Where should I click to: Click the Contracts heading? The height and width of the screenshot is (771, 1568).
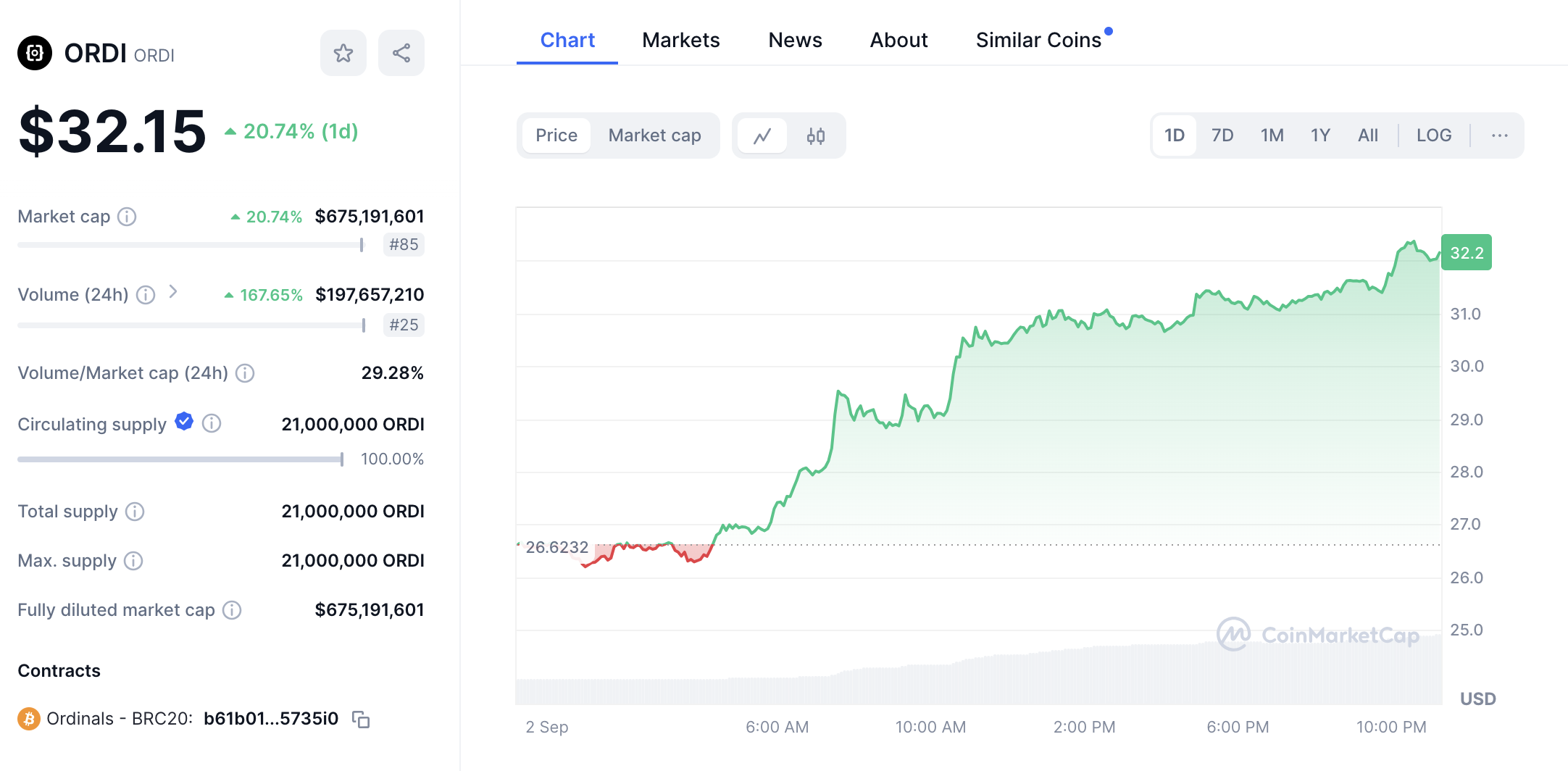click(59, 671)
